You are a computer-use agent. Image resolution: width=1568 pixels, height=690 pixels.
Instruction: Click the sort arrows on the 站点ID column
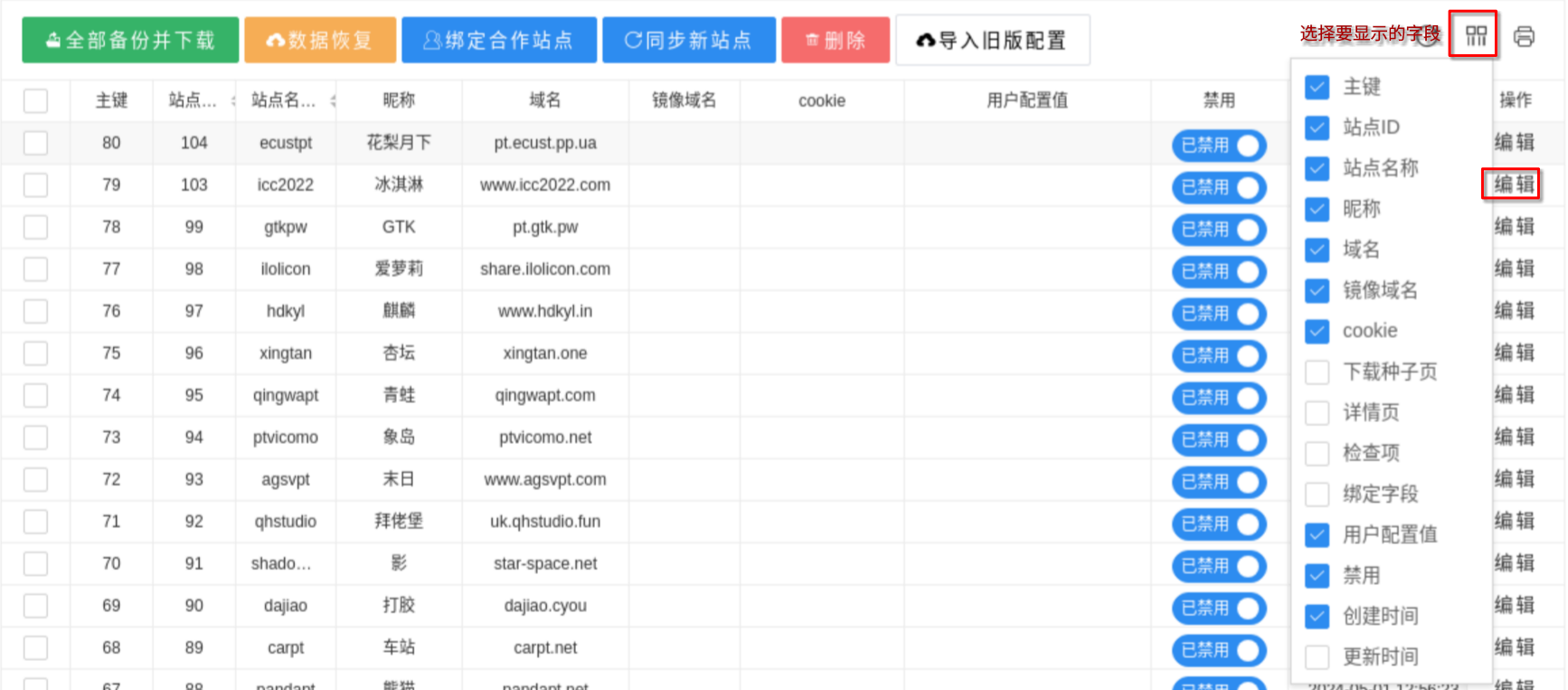pyautogui.click(x=233, y=100)
